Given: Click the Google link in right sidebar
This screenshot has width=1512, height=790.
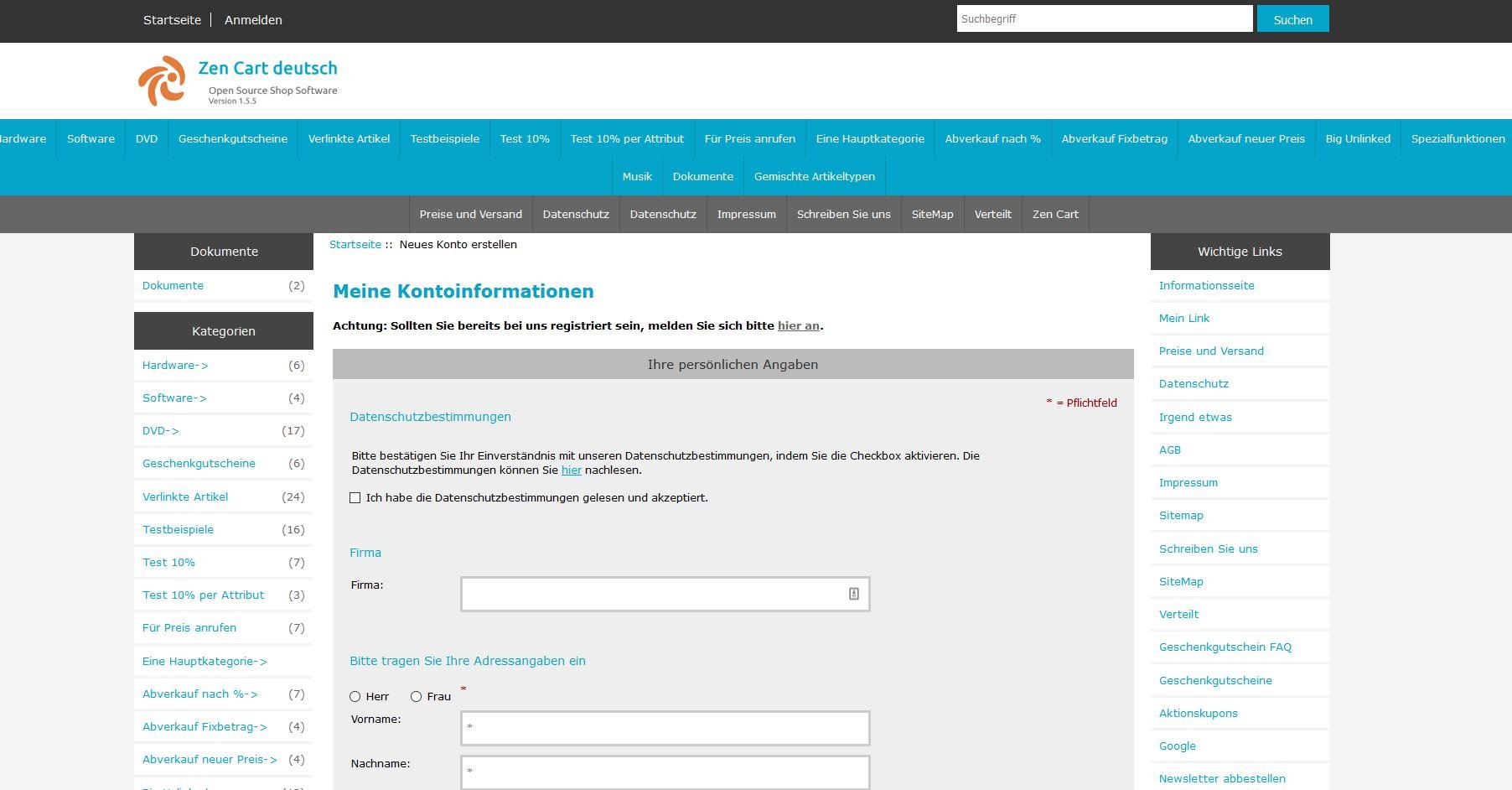Looking at the screenshot, I should 1177,746.
